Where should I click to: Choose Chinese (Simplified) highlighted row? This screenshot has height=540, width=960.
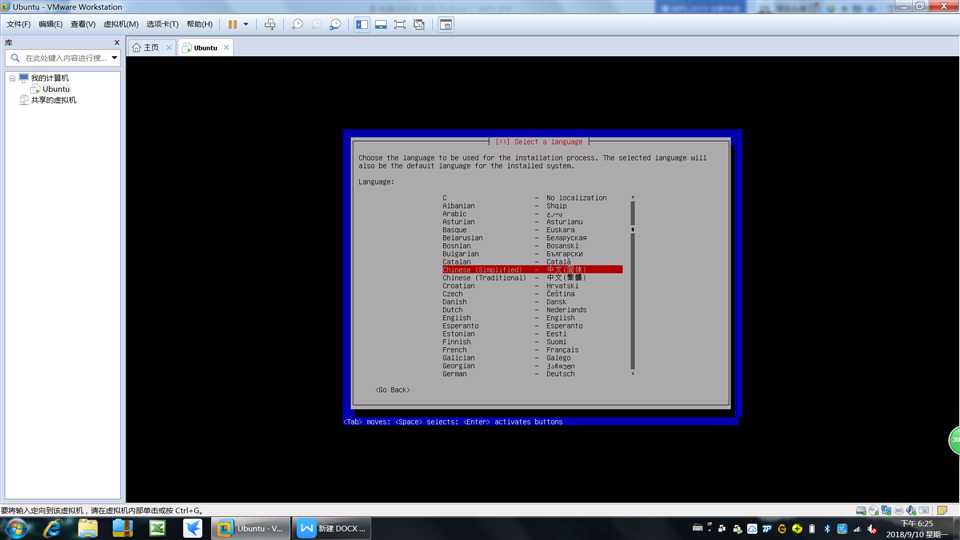pyautogui.click(x=532, y=270)
